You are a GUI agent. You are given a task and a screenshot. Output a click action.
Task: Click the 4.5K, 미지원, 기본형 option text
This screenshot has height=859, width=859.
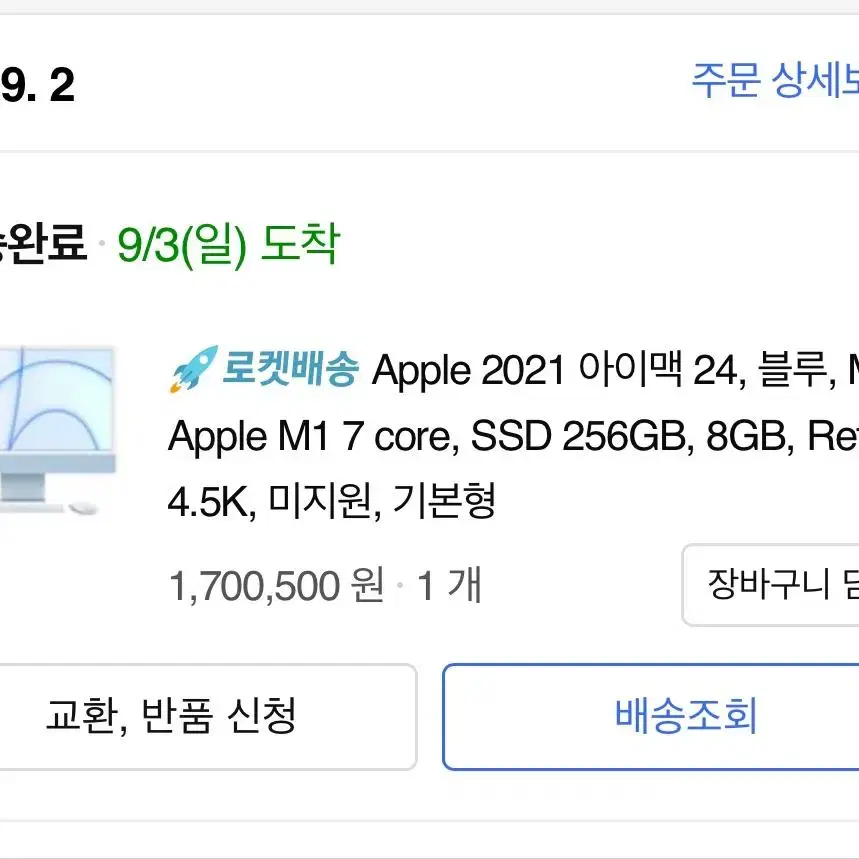332,501
